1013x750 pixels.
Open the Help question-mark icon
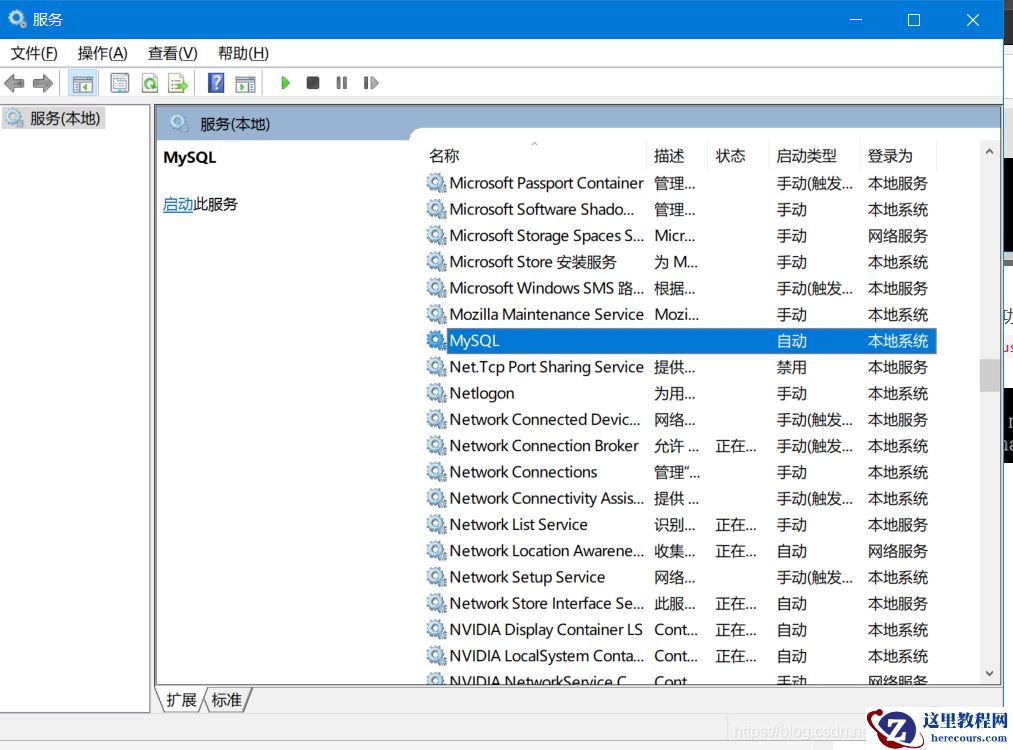[216, 83]
